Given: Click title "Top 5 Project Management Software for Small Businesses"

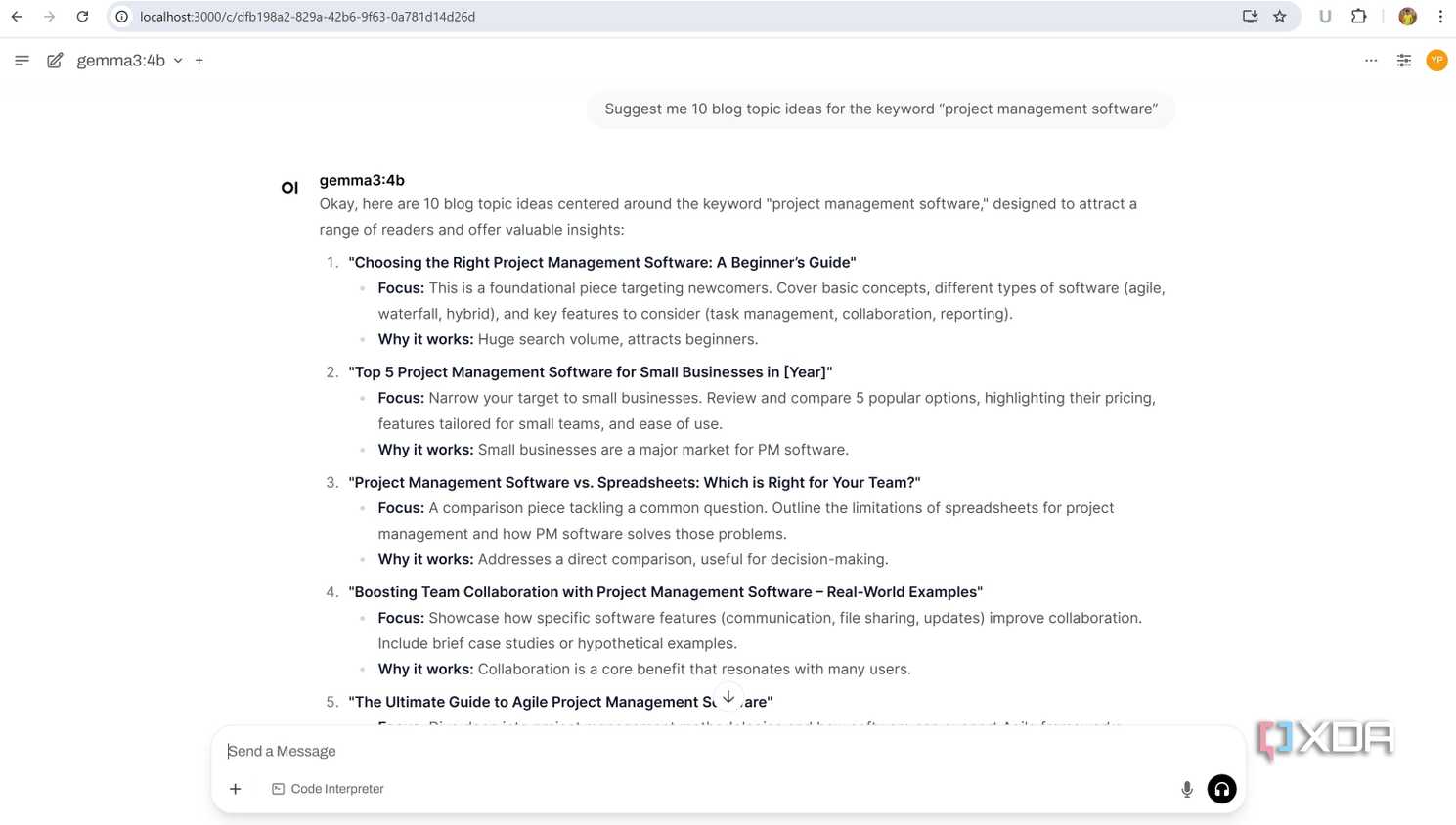Looking at the screenshot, I should (x=591, y=372).
